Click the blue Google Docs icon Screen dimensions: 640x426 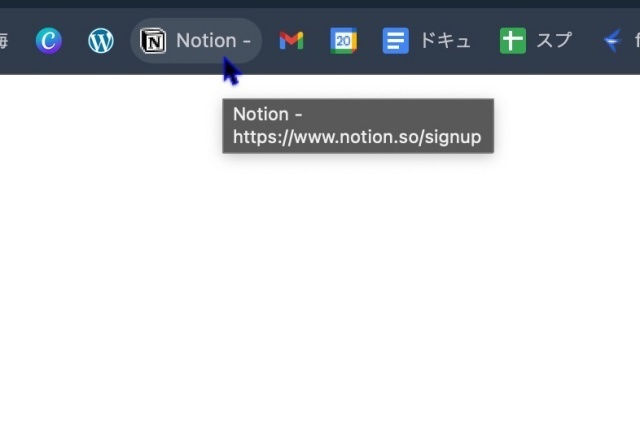[x=396, y=40]
